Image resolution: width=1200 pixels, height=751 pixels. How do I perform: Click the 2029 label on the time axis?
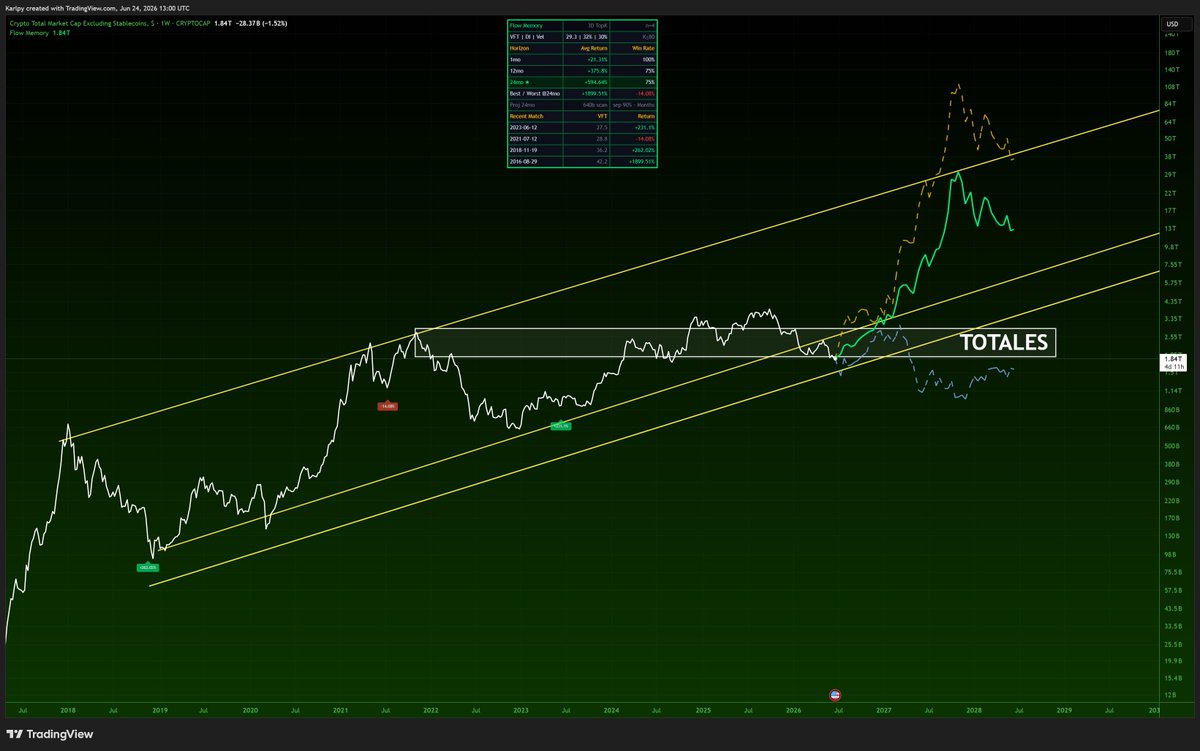[x=1065, y=710]
